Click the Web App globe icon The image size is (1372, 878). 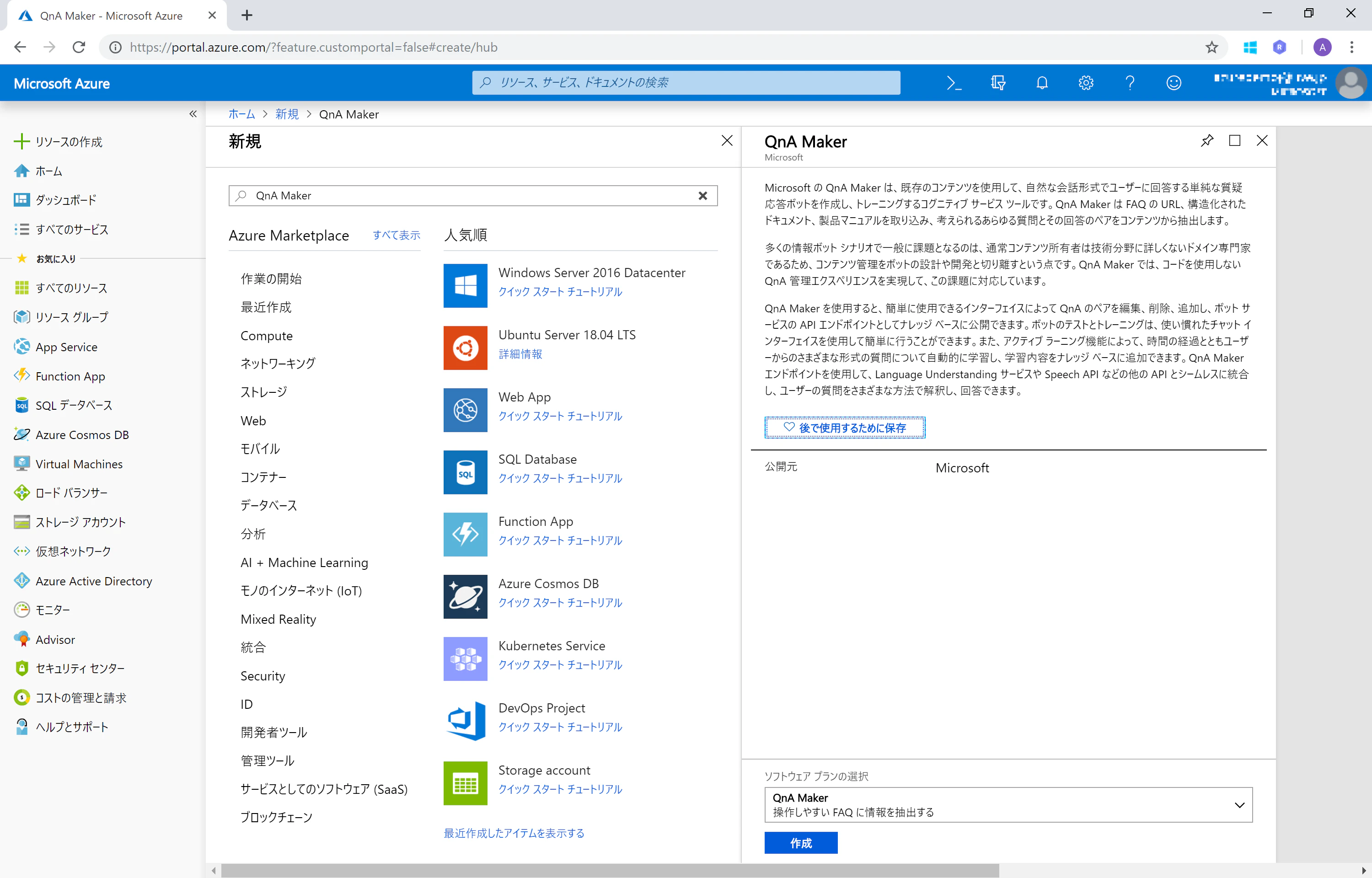pyautogui.click(x=465, y=409)
